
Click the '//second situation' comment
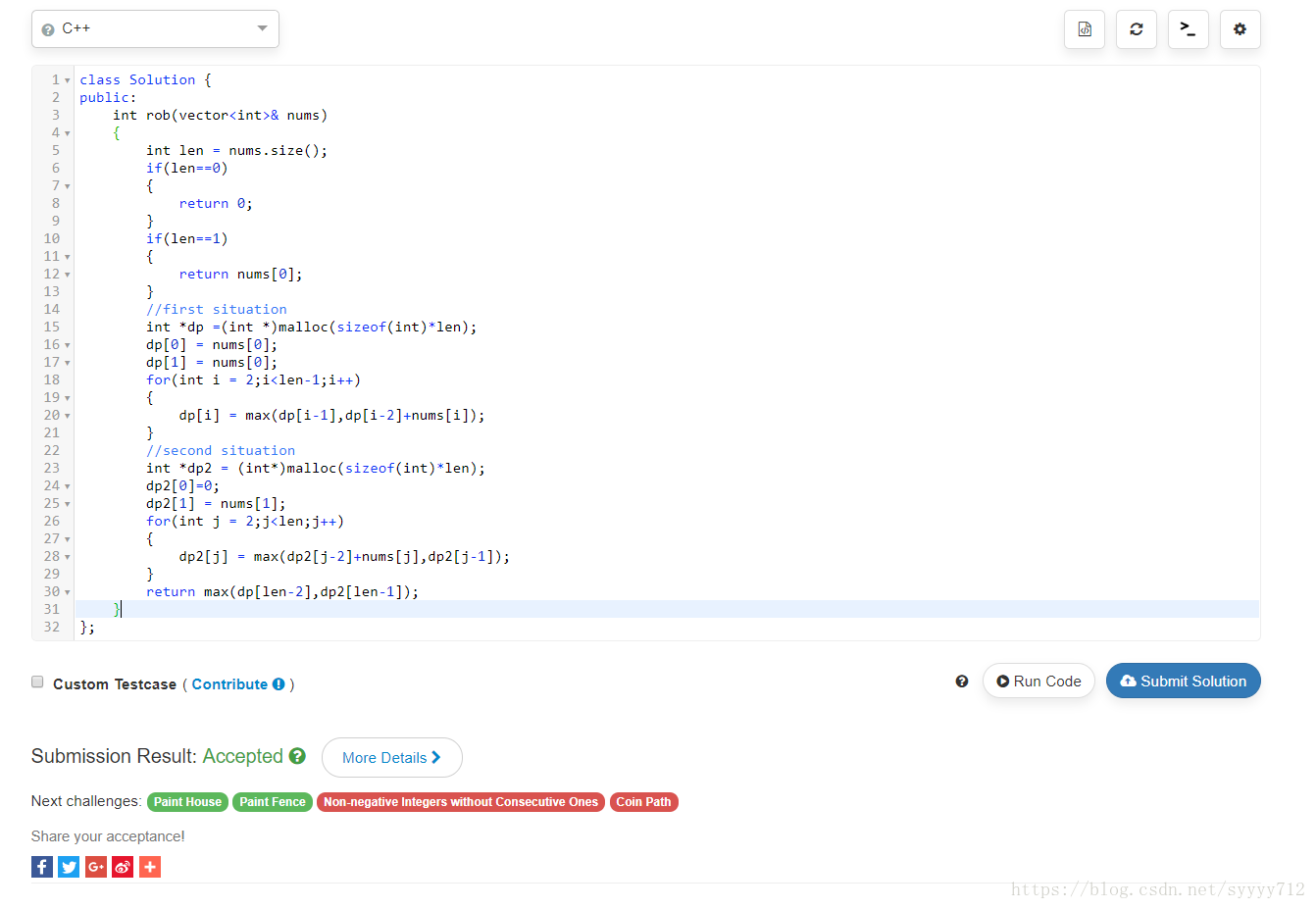point(221,451)
